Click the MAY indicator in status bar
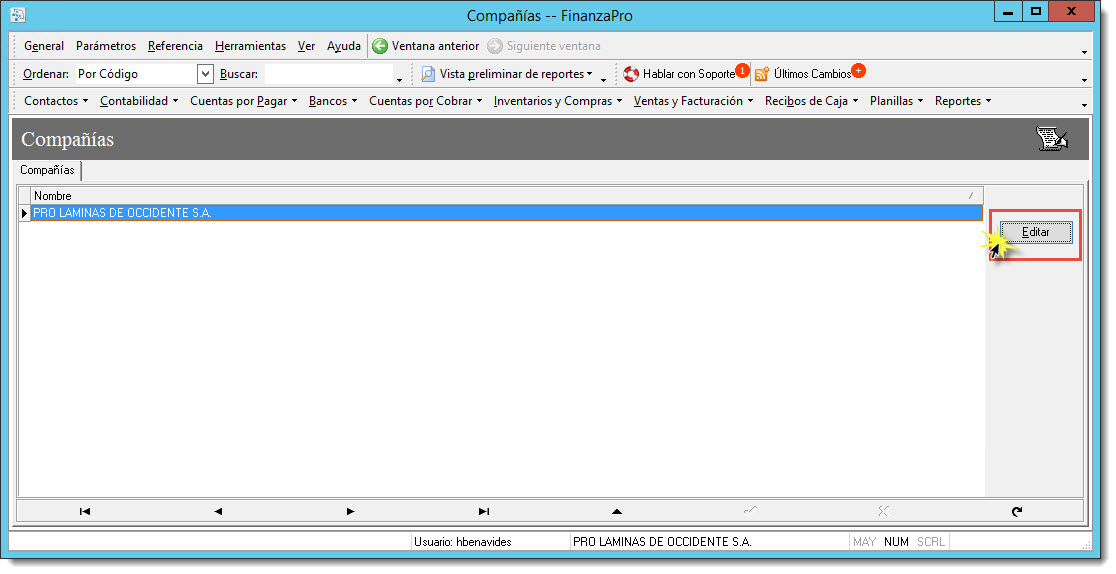This screenshot has width=1116, height=574. 864,542
